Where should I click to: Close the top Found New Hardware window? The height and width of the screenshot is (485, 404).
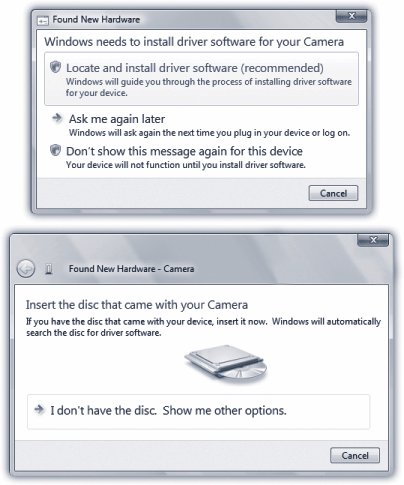351,16
